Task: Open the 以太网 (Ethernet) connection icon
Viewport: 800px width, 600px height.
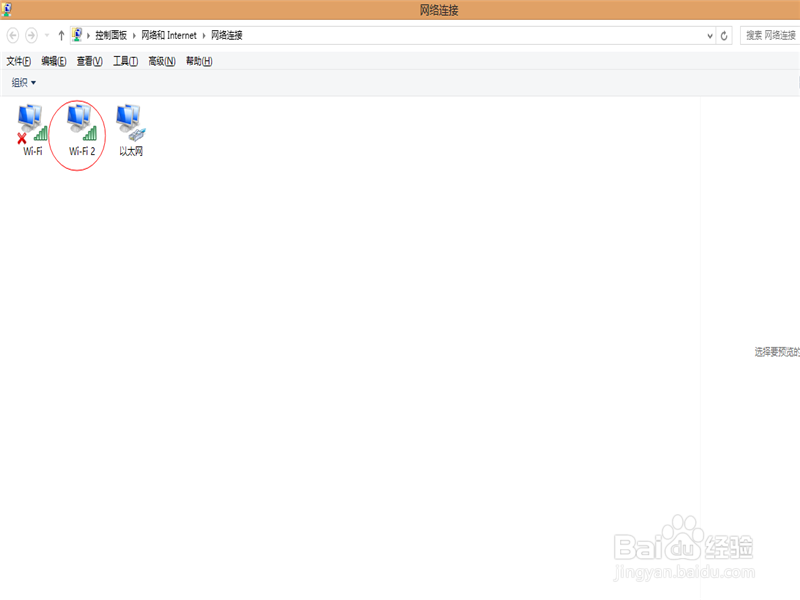Action: (x=128, y=125)
